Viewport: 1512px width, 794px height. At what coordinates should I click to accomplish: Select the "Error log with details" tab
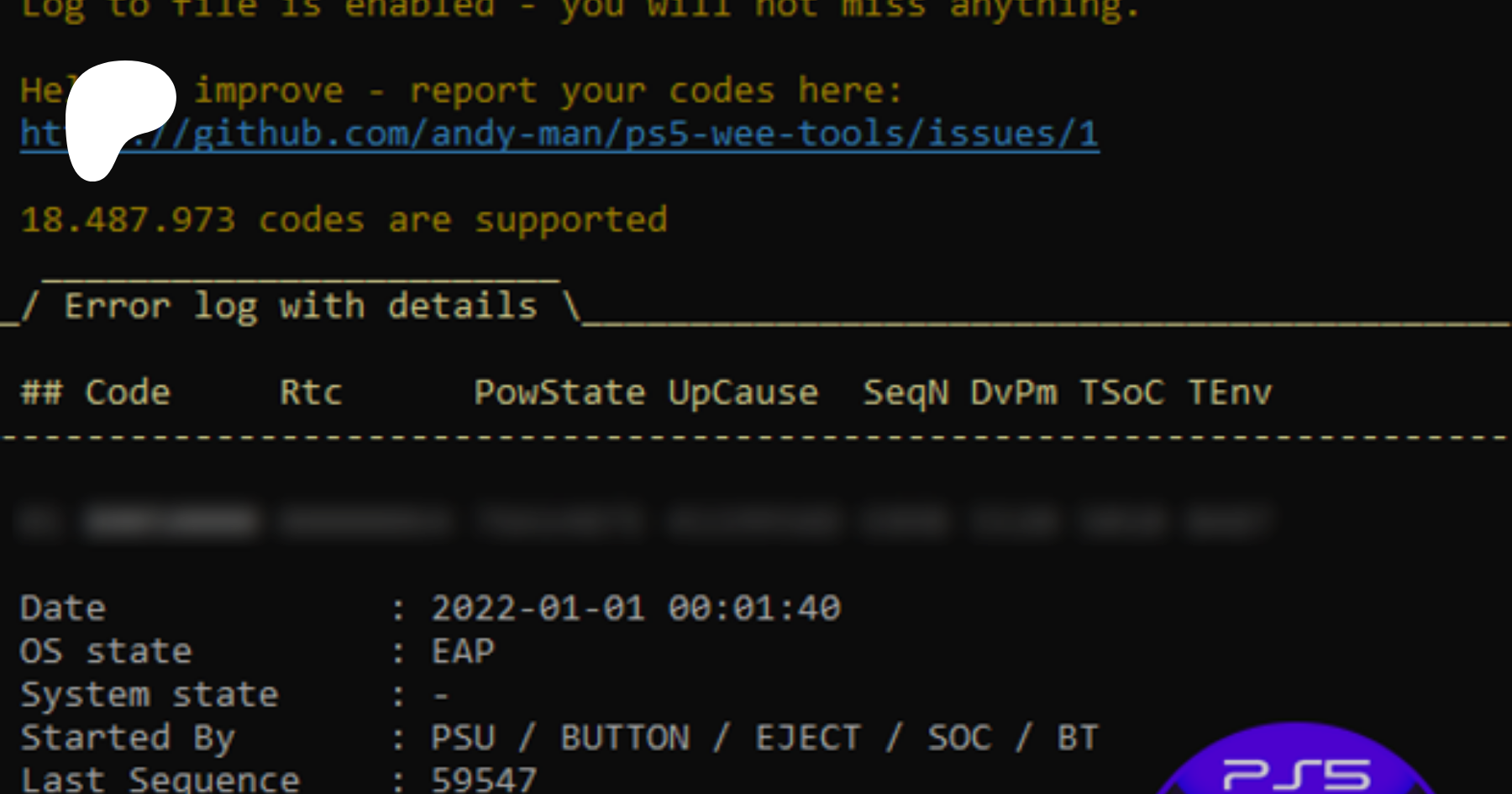point(301,307)
